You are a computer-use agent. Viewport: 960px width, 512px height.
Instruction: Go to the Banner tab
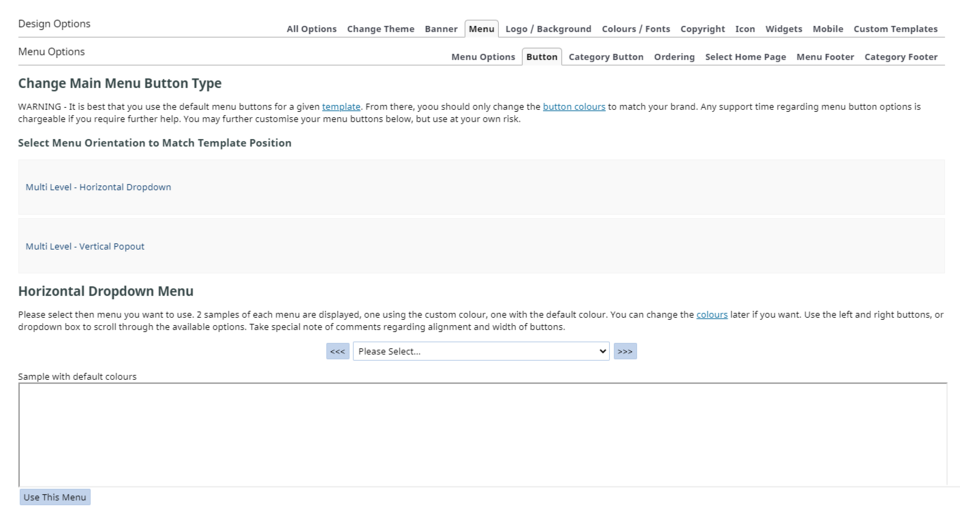[x=441, y=29]
